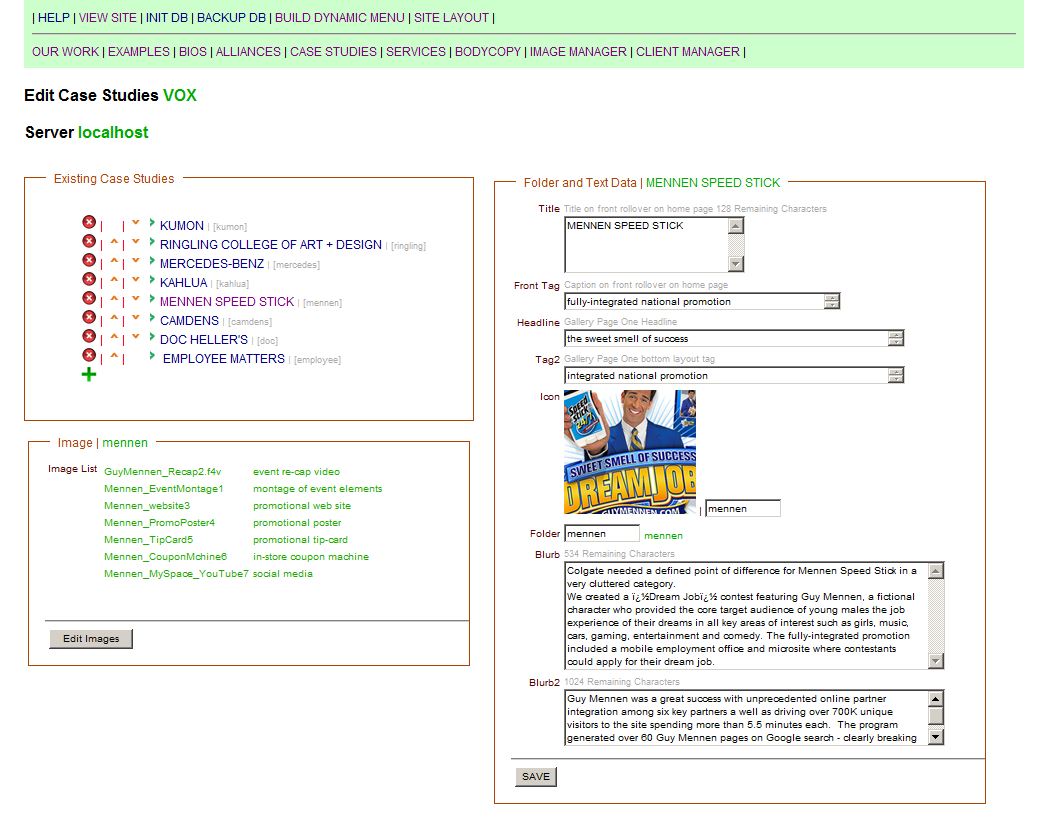Open the SERVICES section
This screenshot has width=1054, height=826.
point(415,52)
